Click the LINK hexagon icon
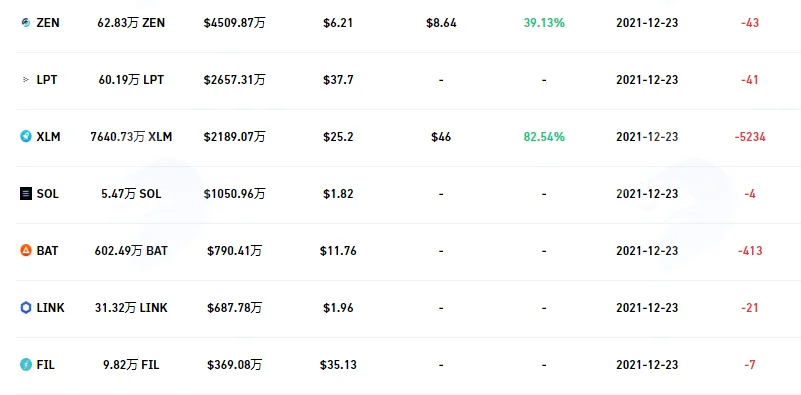 pos(26,308)
